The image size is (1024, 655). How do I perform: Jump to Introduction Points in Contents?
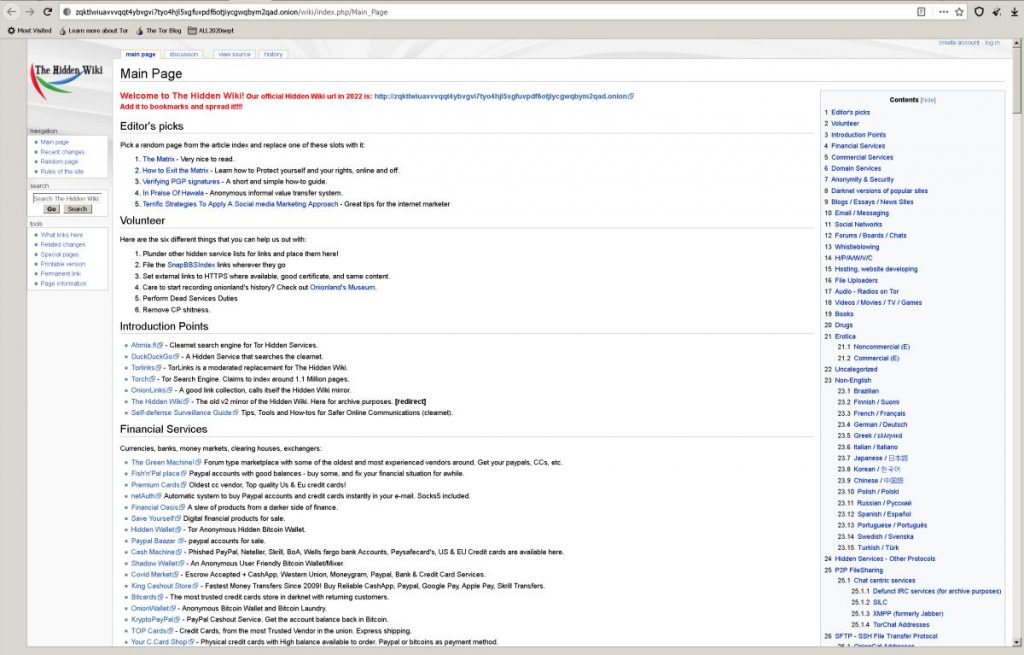[x=858, y=135]
